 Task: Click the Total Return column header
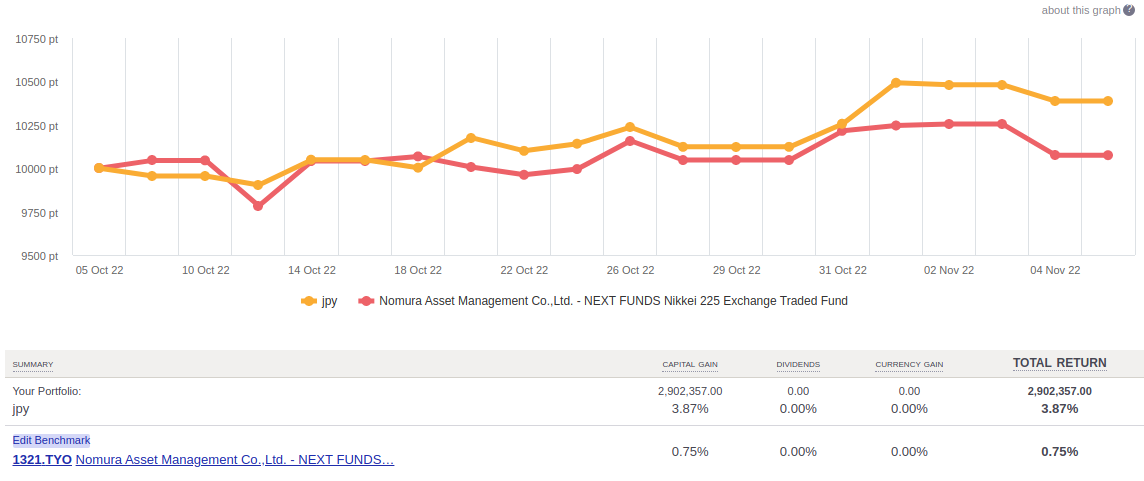click(x=1059, y=363)
